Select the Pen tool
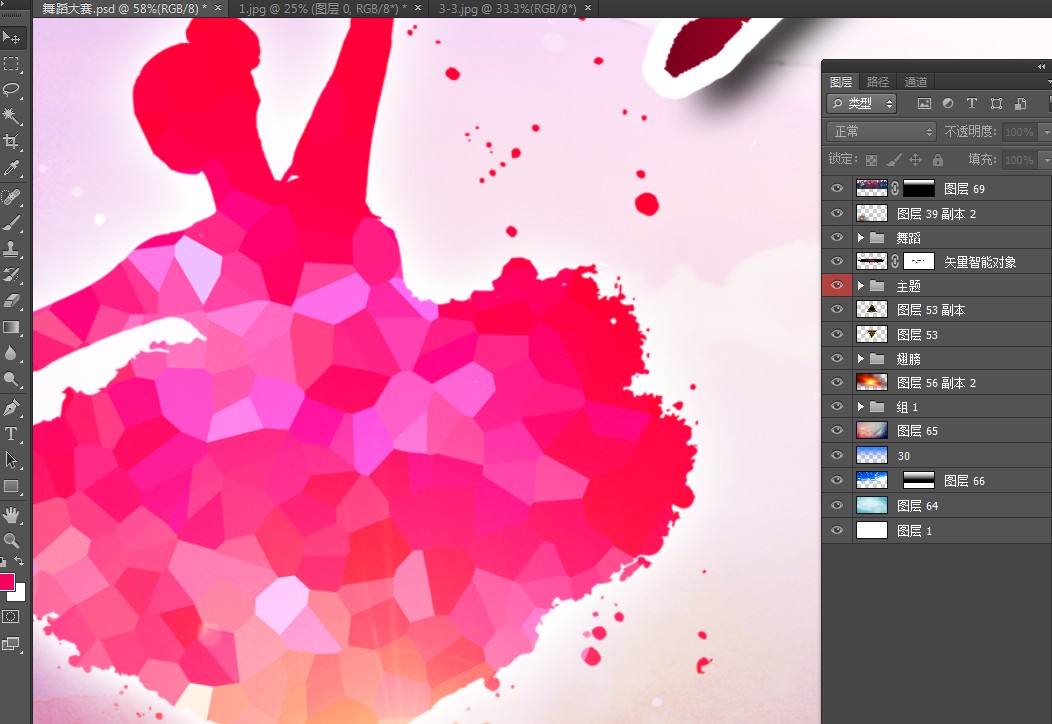Screen dimensions: 1052x724 click(11, 408)
